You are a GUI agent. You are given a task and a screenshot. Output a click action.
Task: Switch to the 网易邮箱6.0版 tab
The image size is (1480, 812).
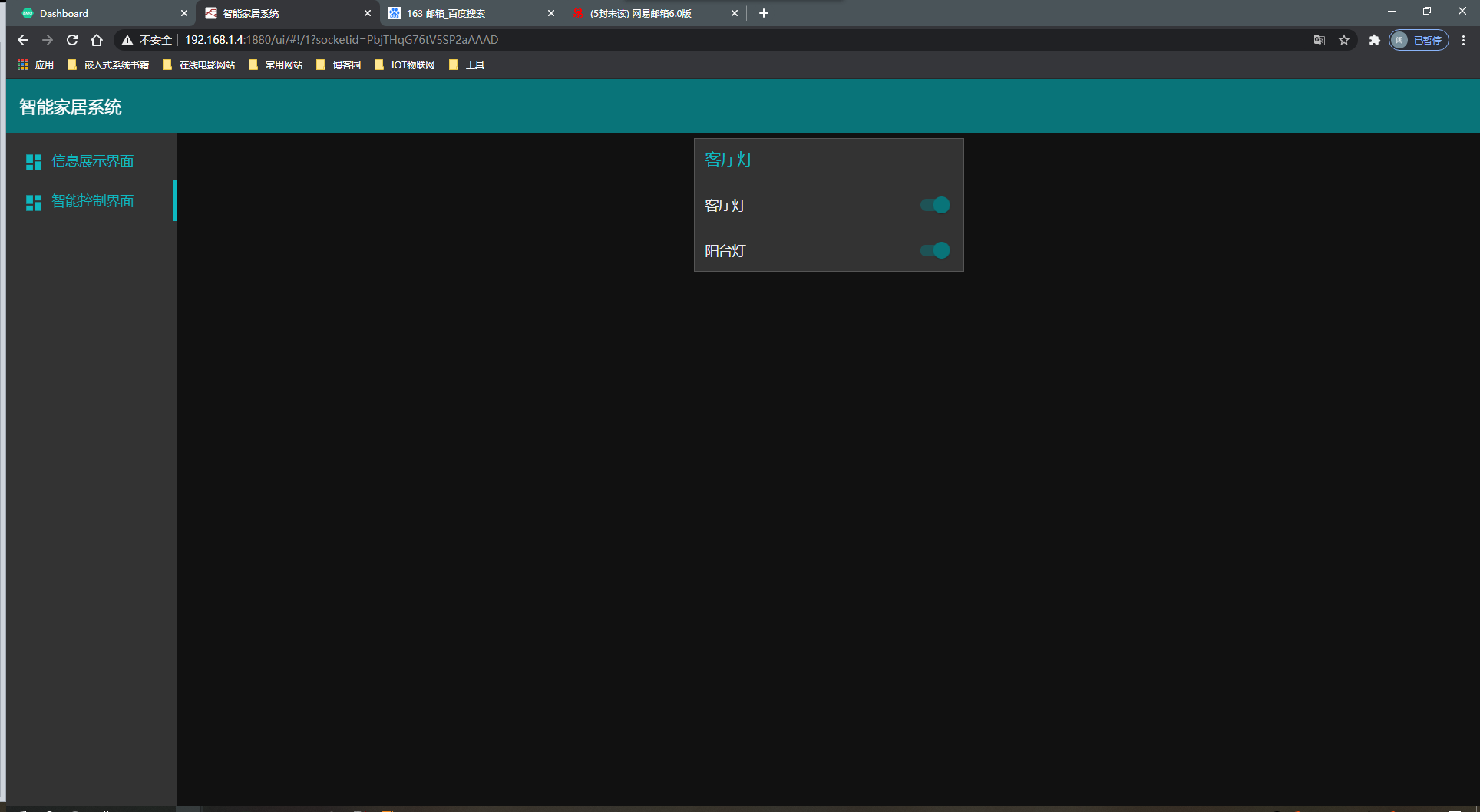pyautogui.click(x=655, y=13)
